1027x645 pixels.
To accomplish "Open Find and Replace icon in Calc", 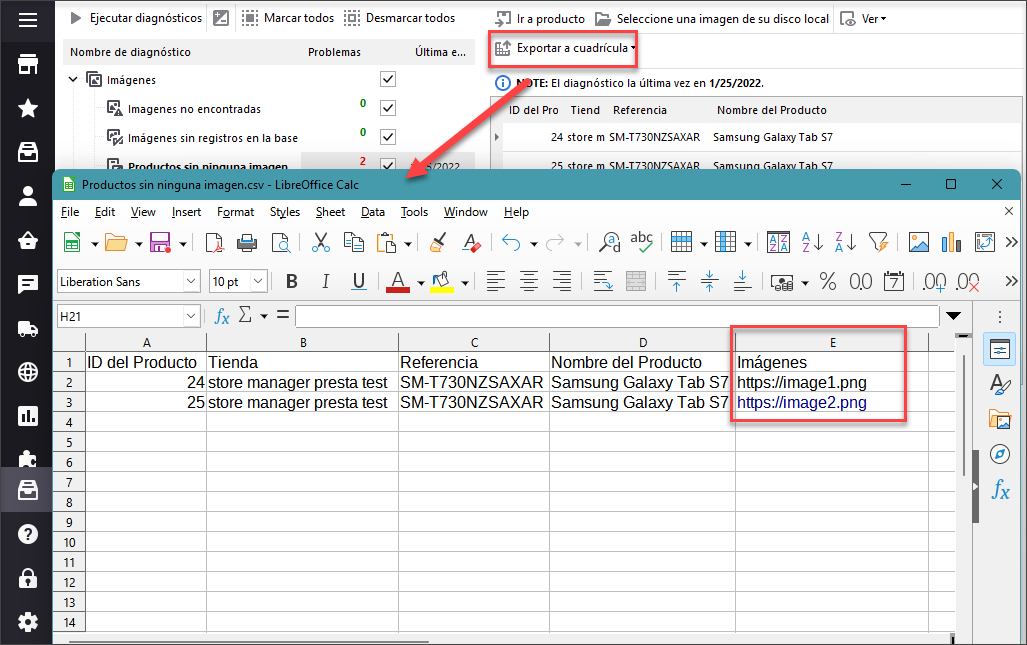I will click(610, 242).
